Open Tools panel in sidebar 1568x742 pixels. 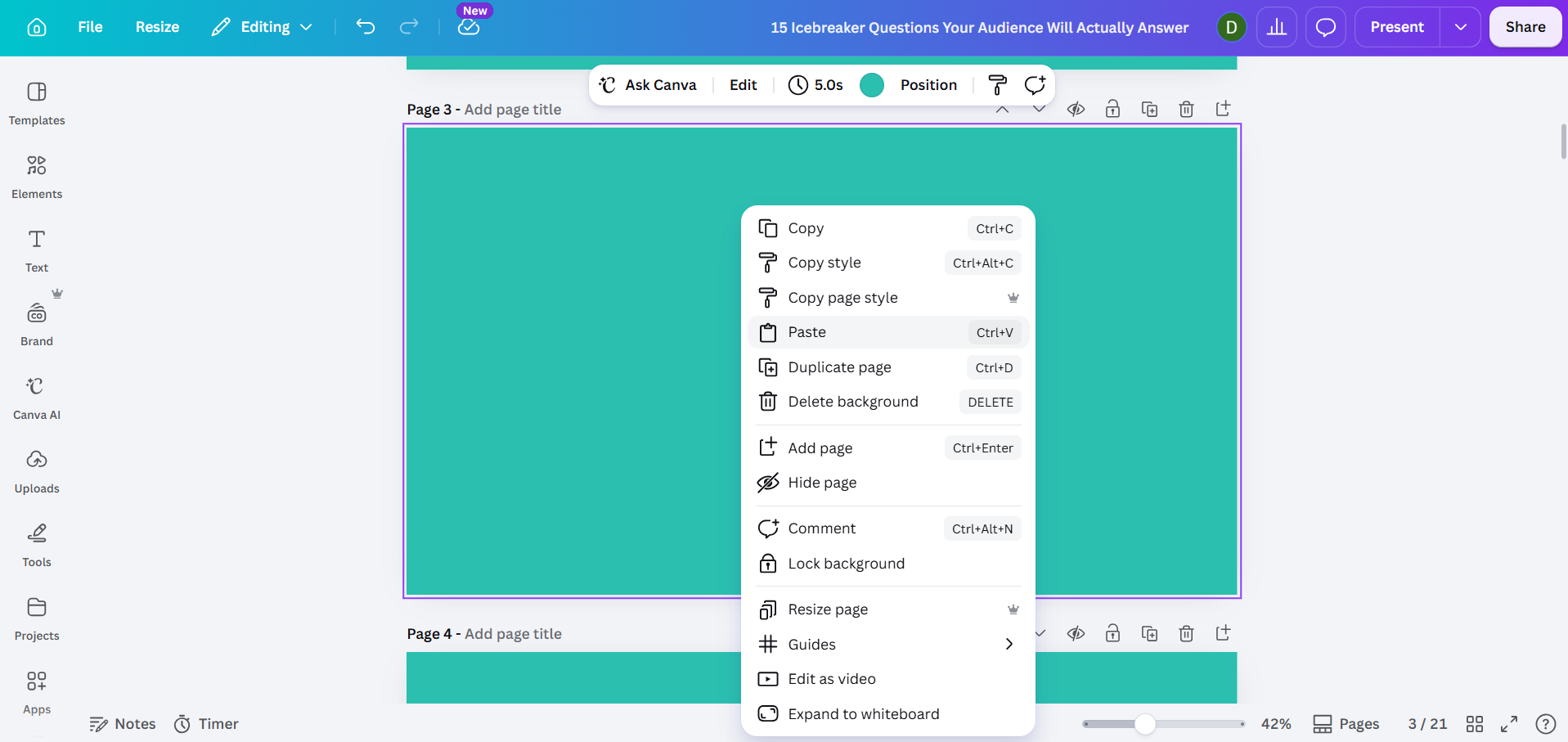37,546
